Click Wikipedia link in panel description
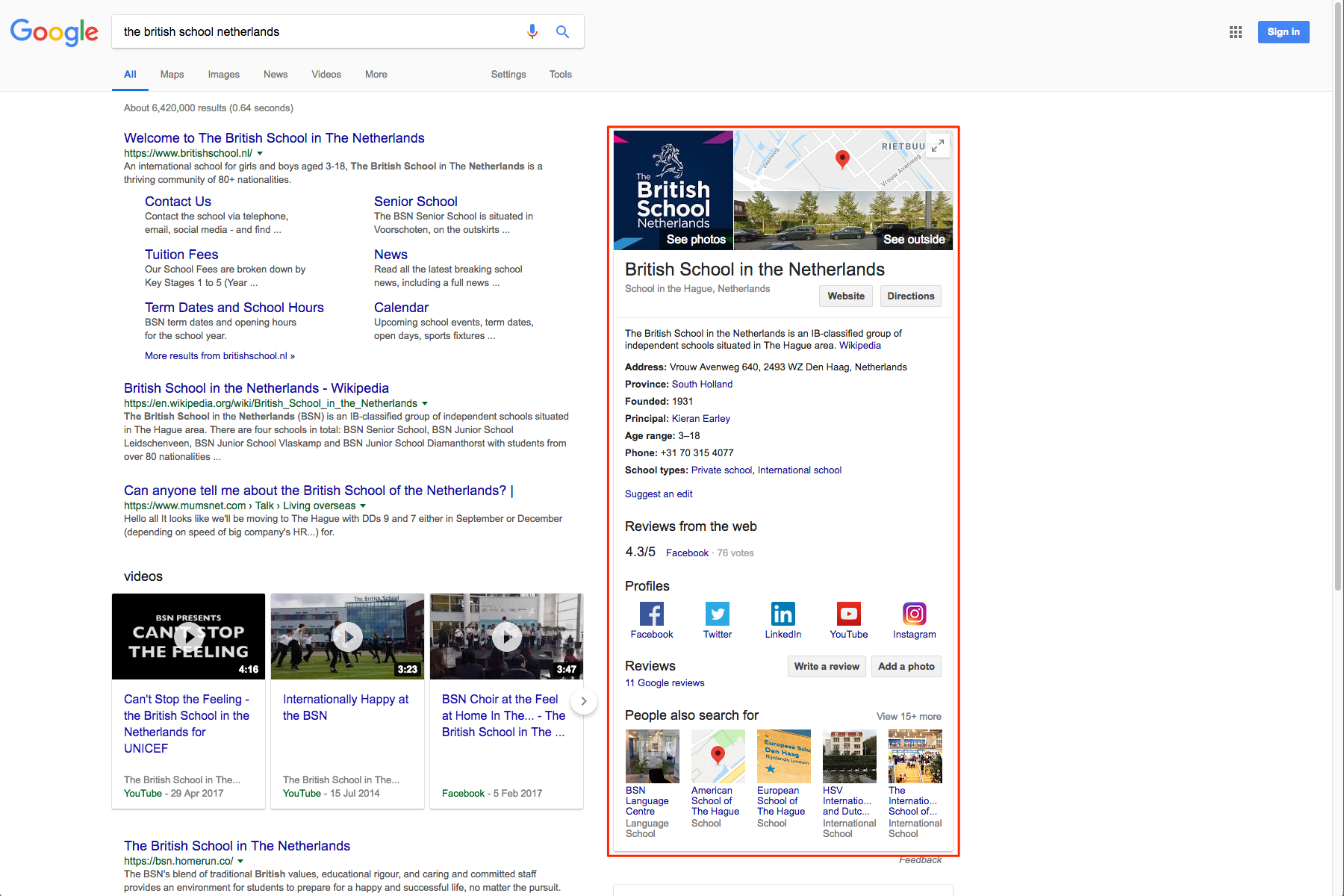This screenshot has height=896, width=1344. click(860, 346)
